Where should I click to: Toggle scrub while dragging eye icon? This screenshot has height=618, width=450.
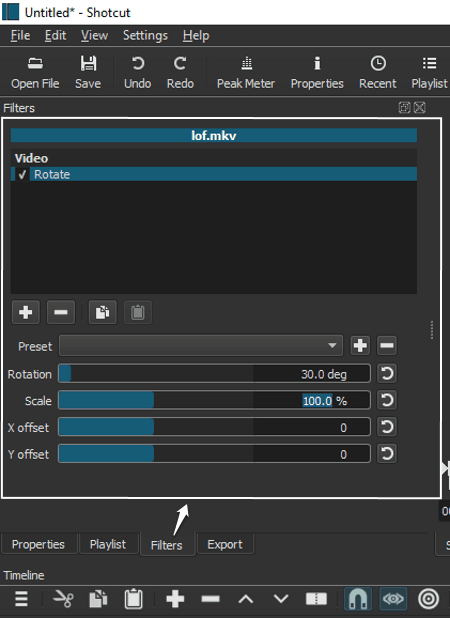(393, 599)
